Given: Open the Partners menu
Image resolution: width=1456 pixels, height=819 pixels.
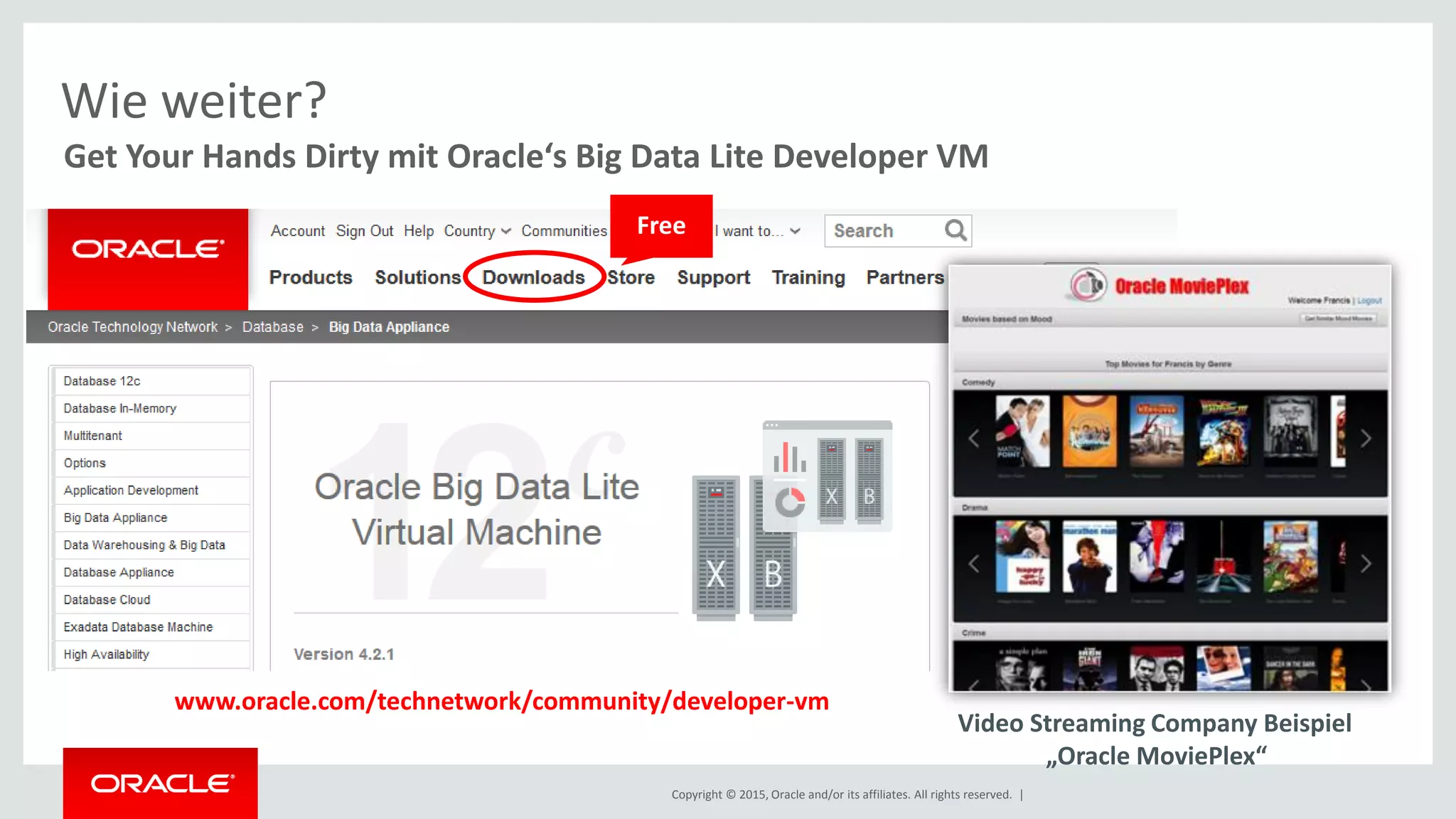Looking at the screenshot, I should tap(905, 277).
